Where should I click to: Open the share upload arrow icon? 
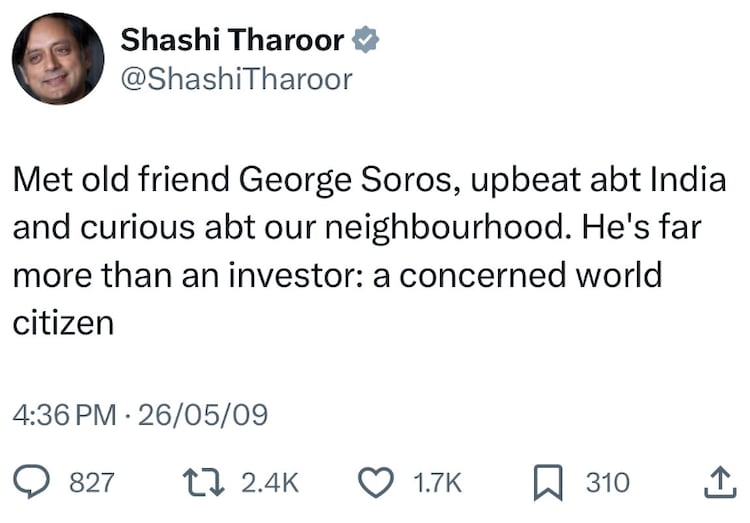(x=716, y=483)
